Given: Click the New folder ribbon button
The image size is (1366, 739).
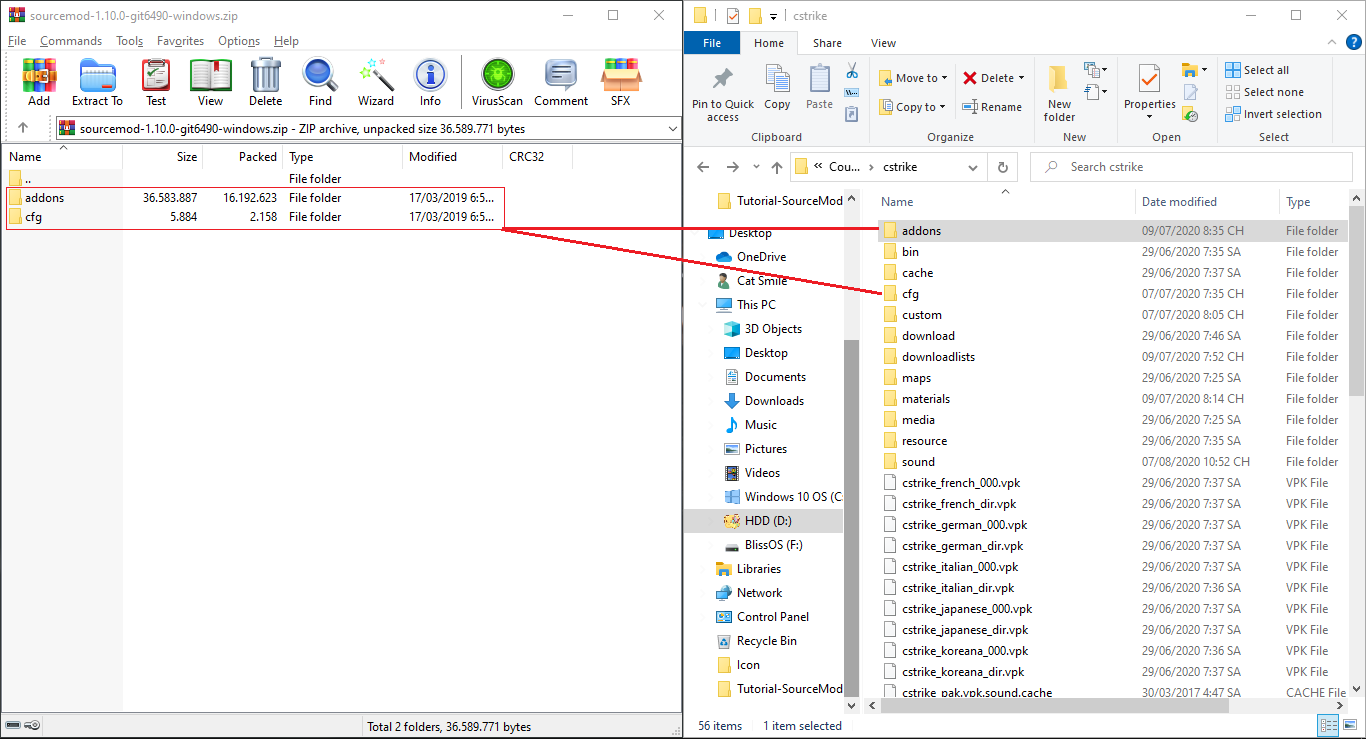Looking at the screenshot, I should pos(1060,93).
